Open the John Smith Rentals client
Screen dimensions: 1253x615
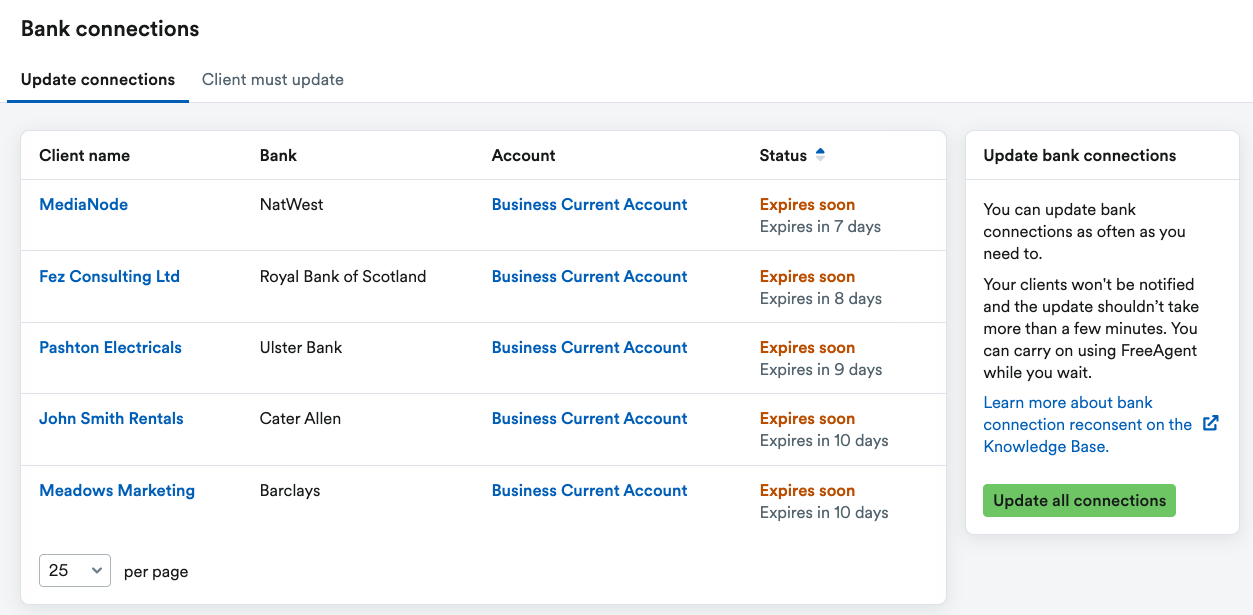tap(111, 418)
